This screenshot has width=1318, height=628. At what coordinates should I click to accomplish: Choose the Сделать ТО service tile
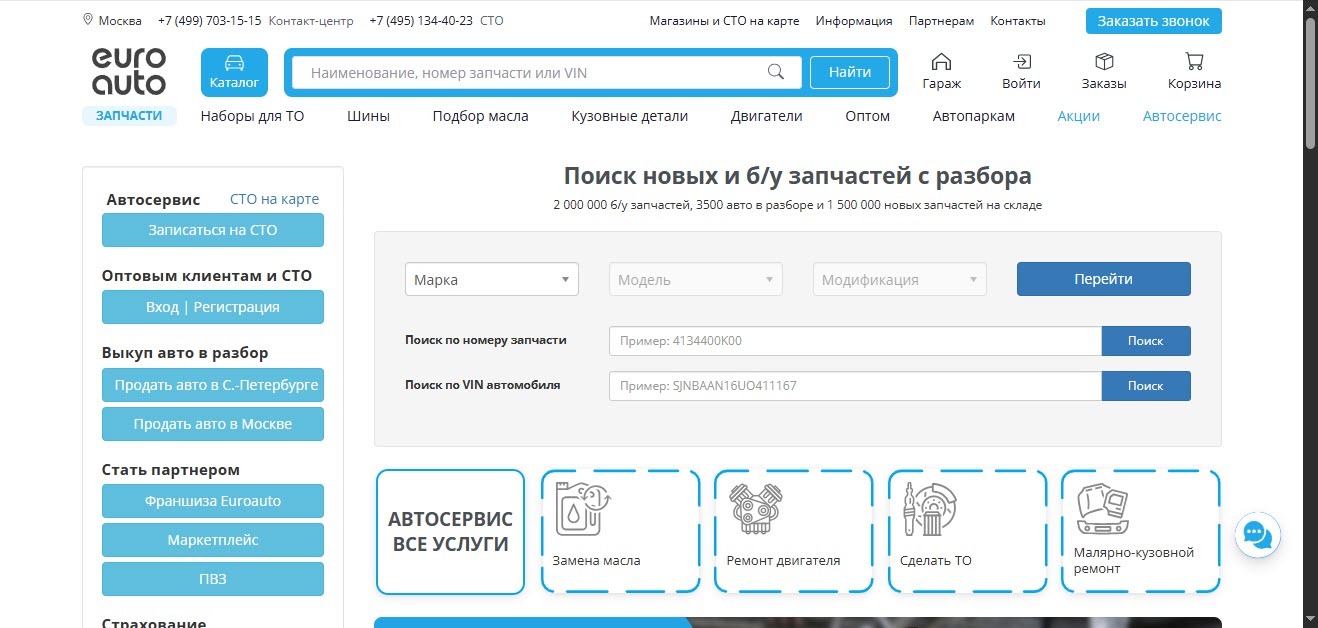click(x=967, y=532)
